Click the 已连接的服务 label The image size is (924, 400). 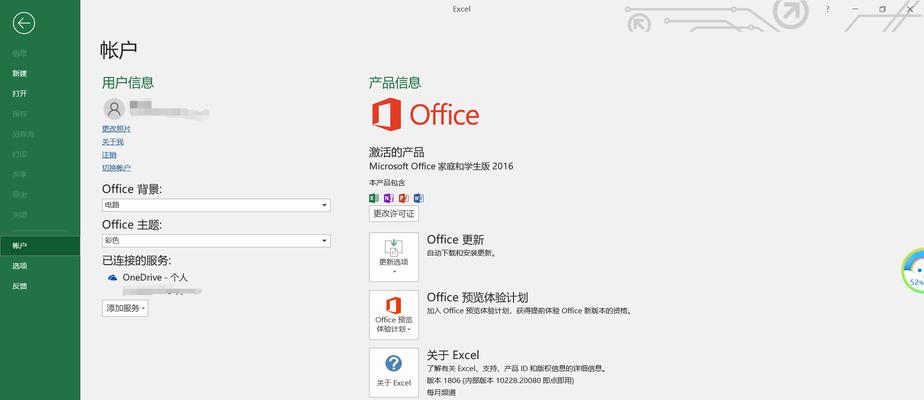137,260
